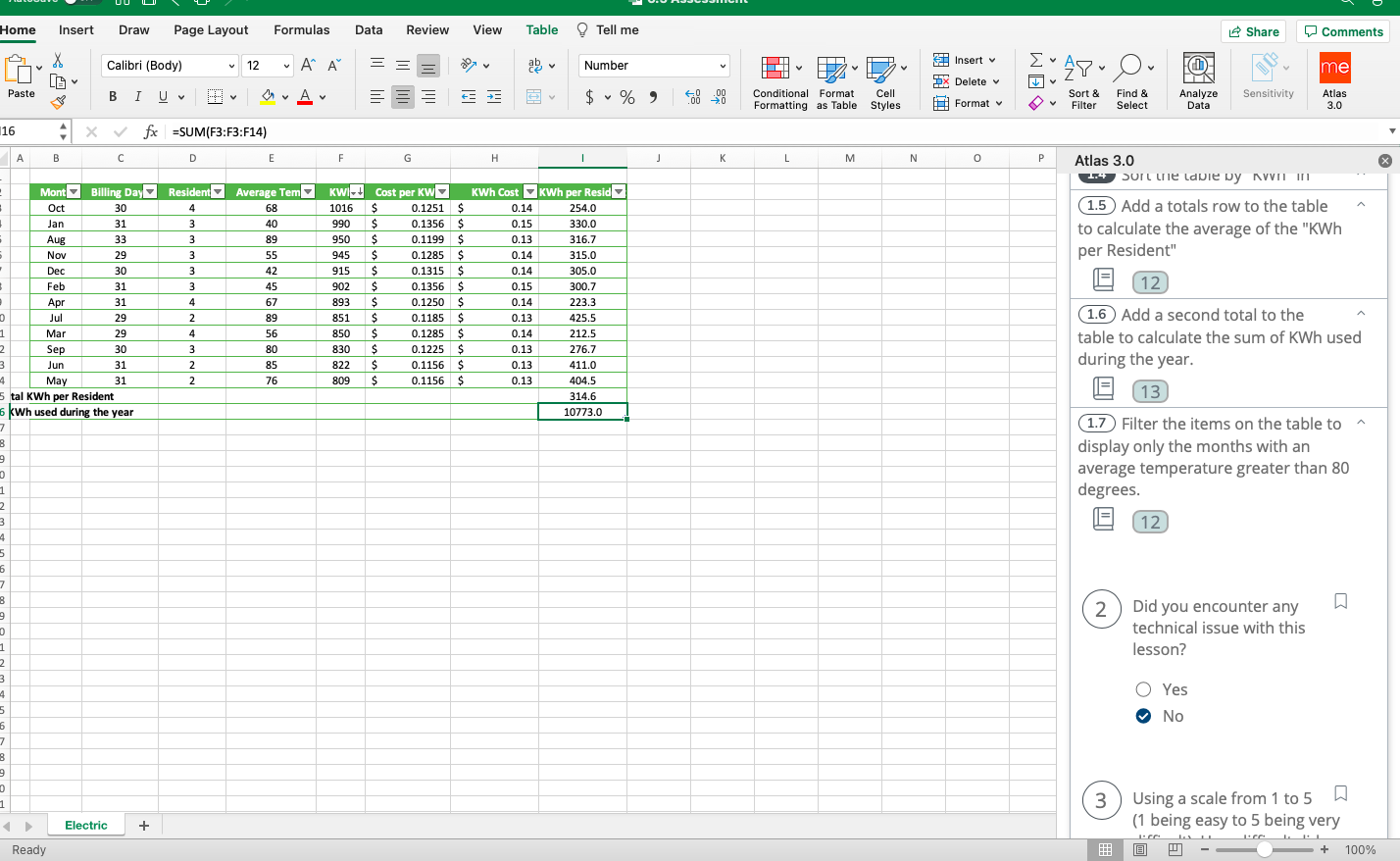Add a new sheet with plus button
1400x861 pixels.
(144, 826)
